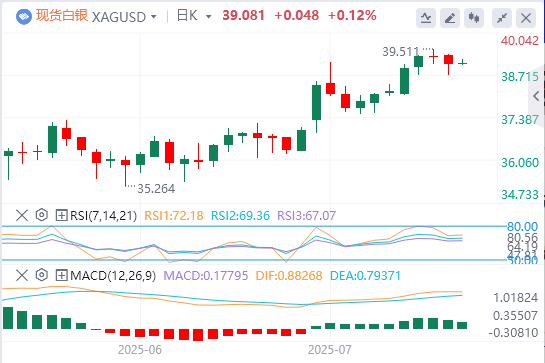Click the 0.35507 MACD axis label

click(x=515, y=316)
